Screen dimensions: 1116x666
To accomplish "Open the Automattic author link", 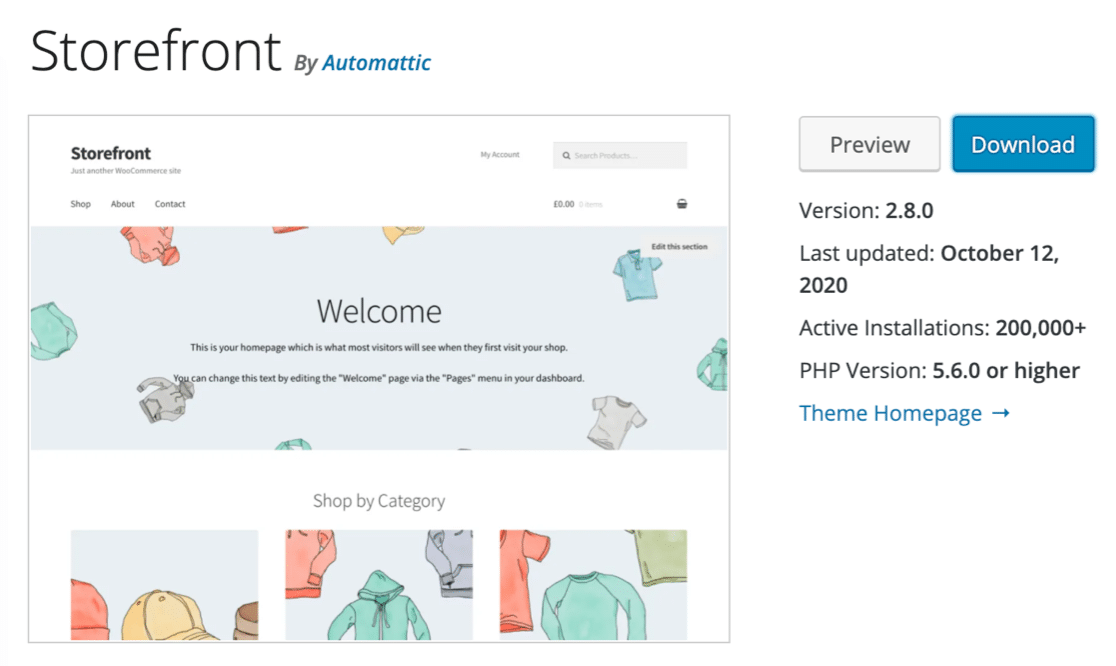I will 376,63.
